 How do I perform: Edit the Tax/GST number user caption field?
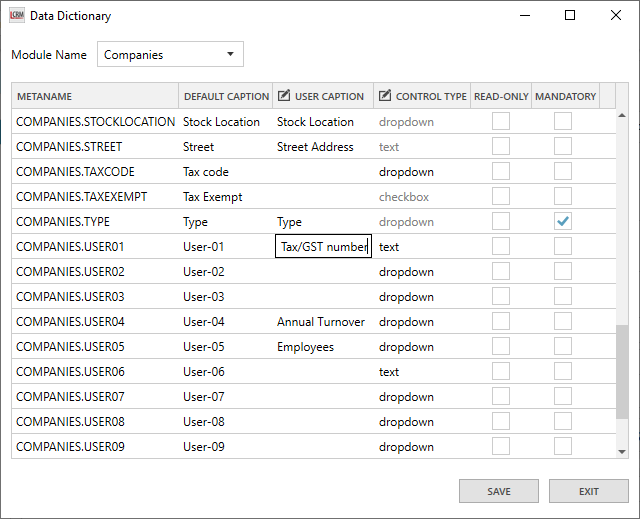tap(323, 247)
